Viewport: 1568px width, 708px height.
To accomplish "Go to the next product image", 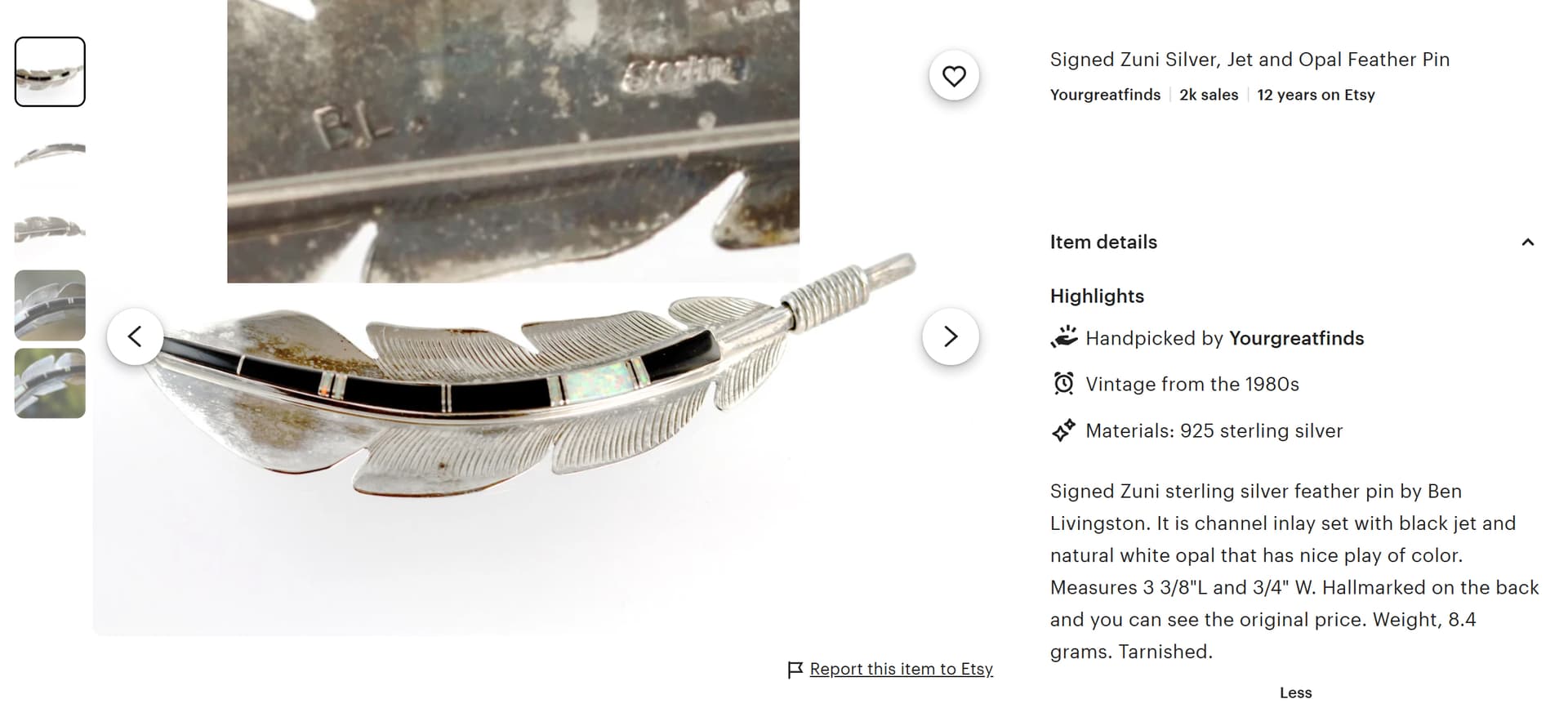I will pos(951,336).
